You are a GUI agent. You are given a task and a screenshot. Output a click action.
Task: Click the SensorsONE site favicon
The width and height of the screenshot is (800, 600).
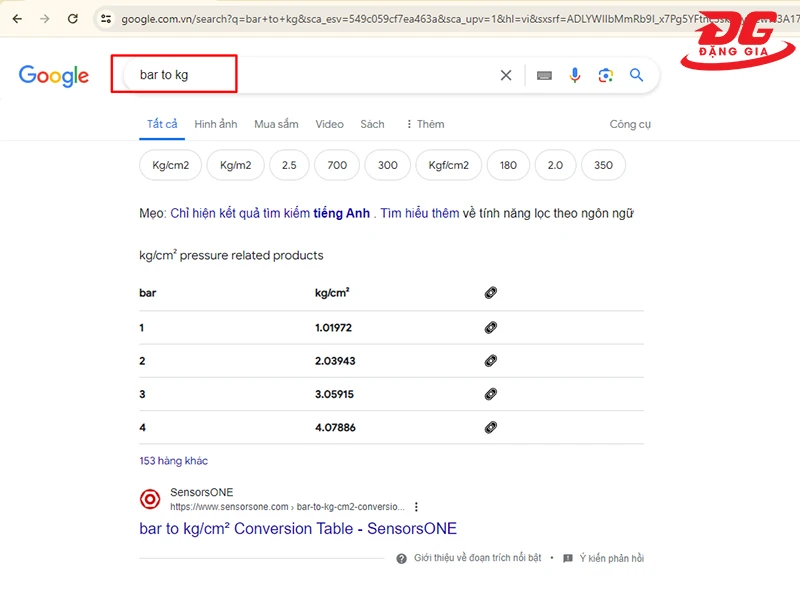coord(149,499)
